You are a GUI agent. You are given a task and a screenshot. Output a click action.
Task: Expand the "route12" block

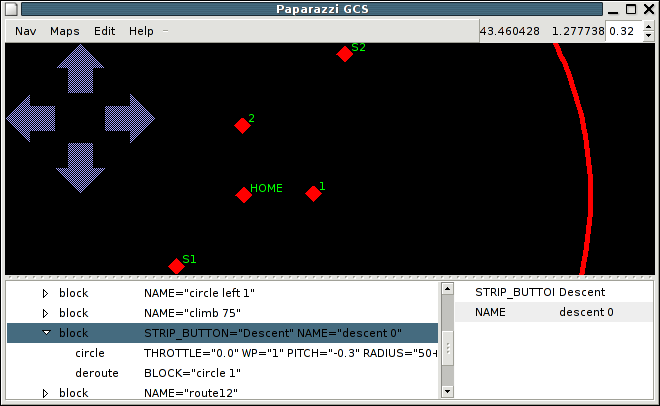(45, 393)
